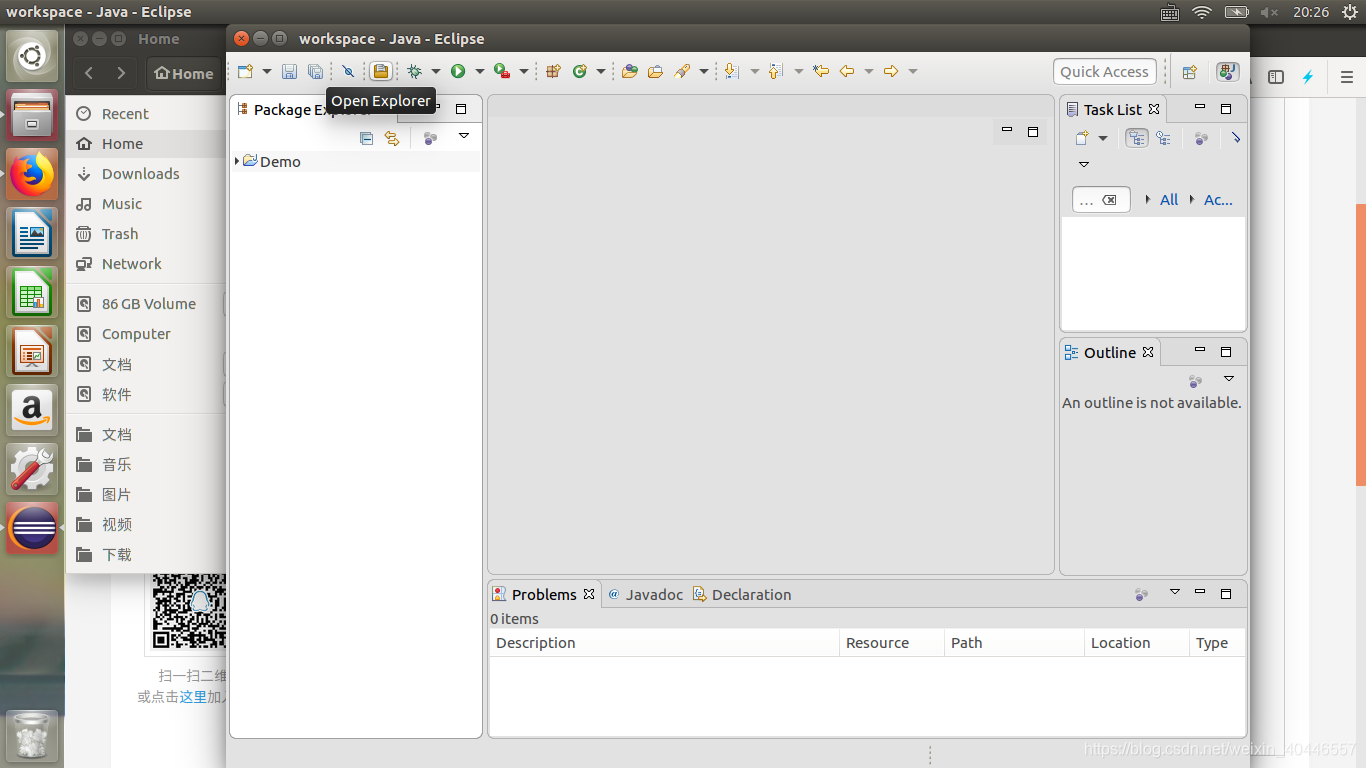Open the Run dropdown arrow
Image resolution: width=1366 pixels, height=768 pixels.
coord(479,71)
